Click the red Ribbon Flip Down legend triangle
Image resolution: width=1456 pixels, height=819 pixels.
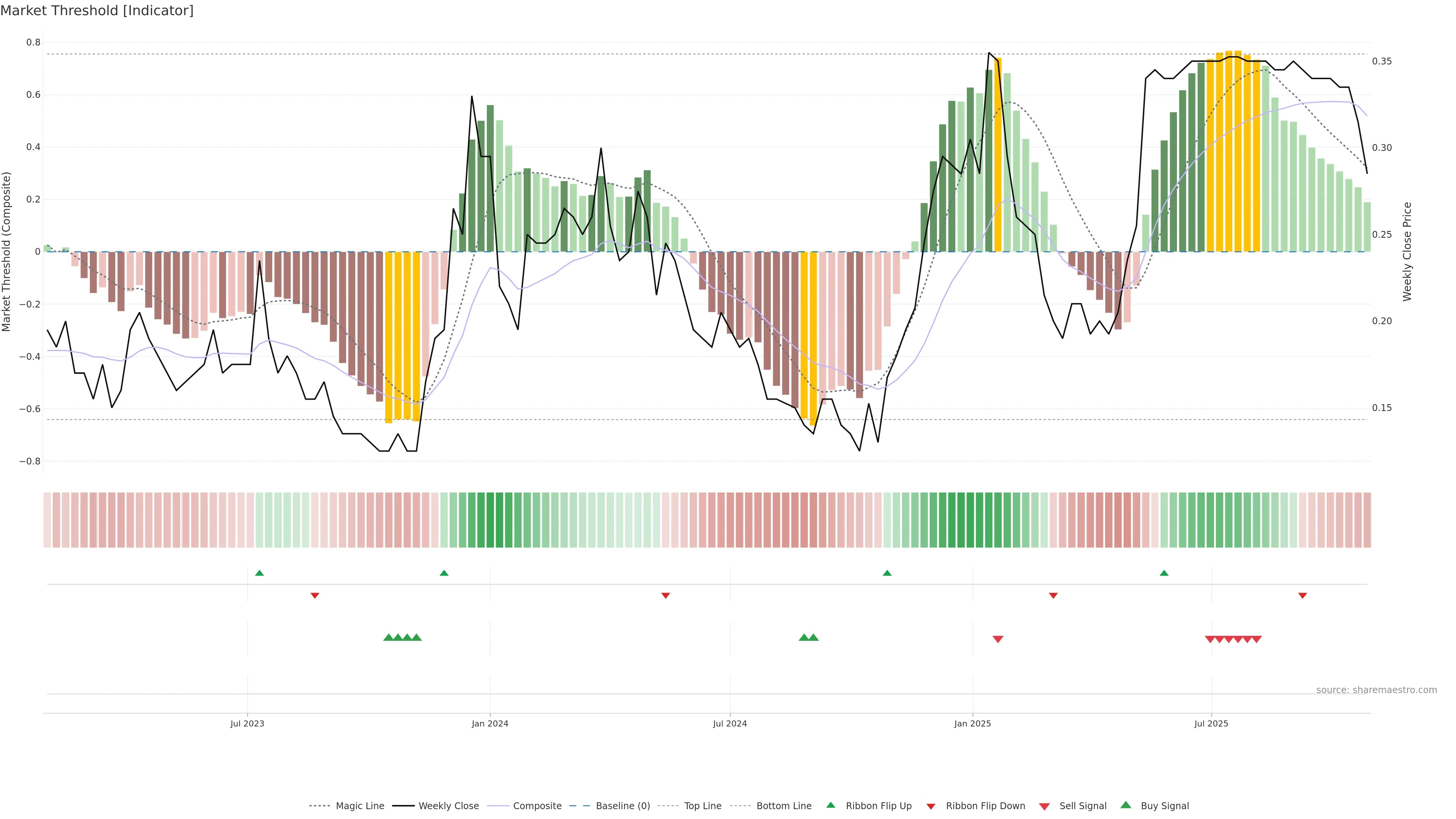[x=931, y=806]
